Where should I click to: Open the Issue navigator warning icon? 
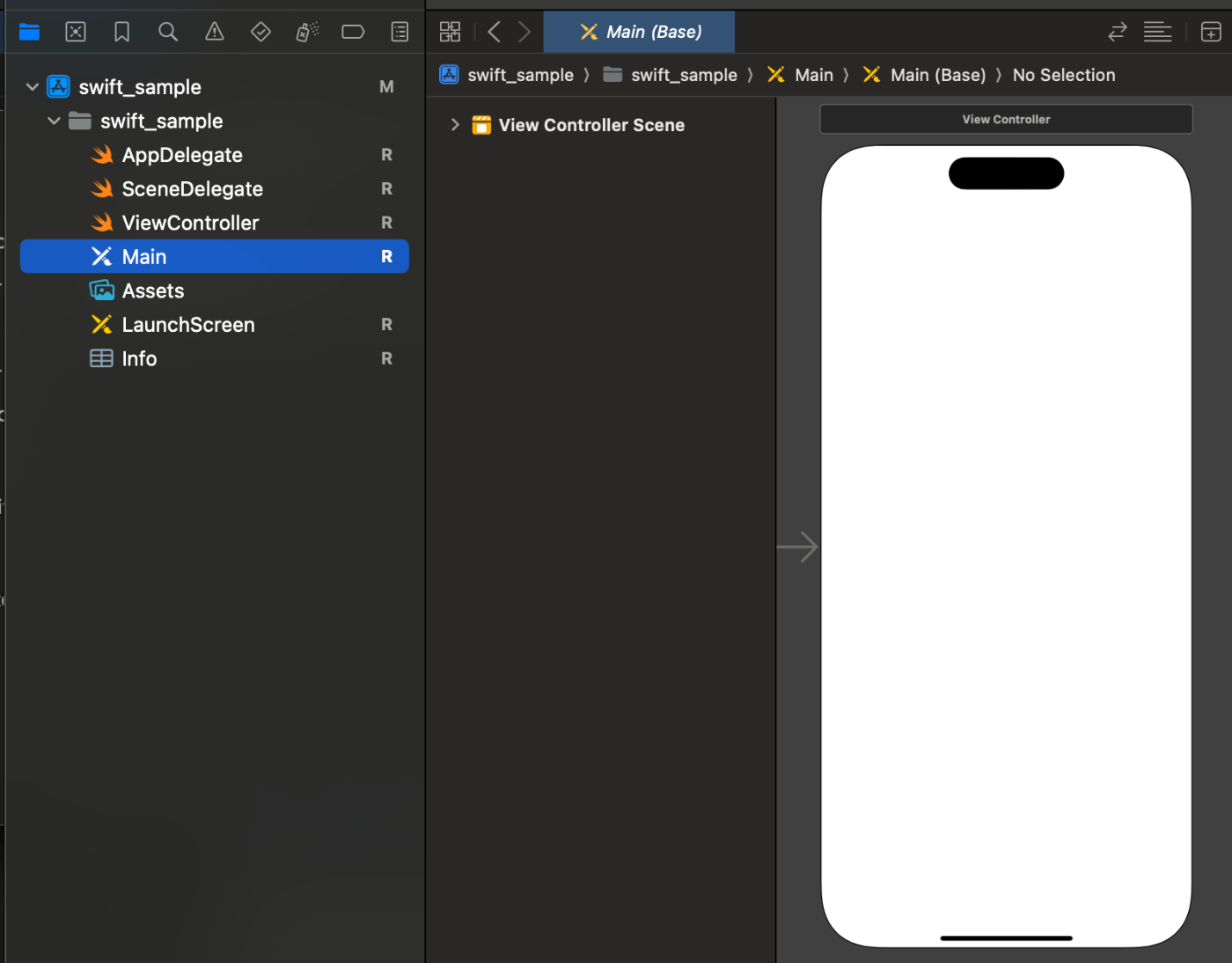[215, 33]
